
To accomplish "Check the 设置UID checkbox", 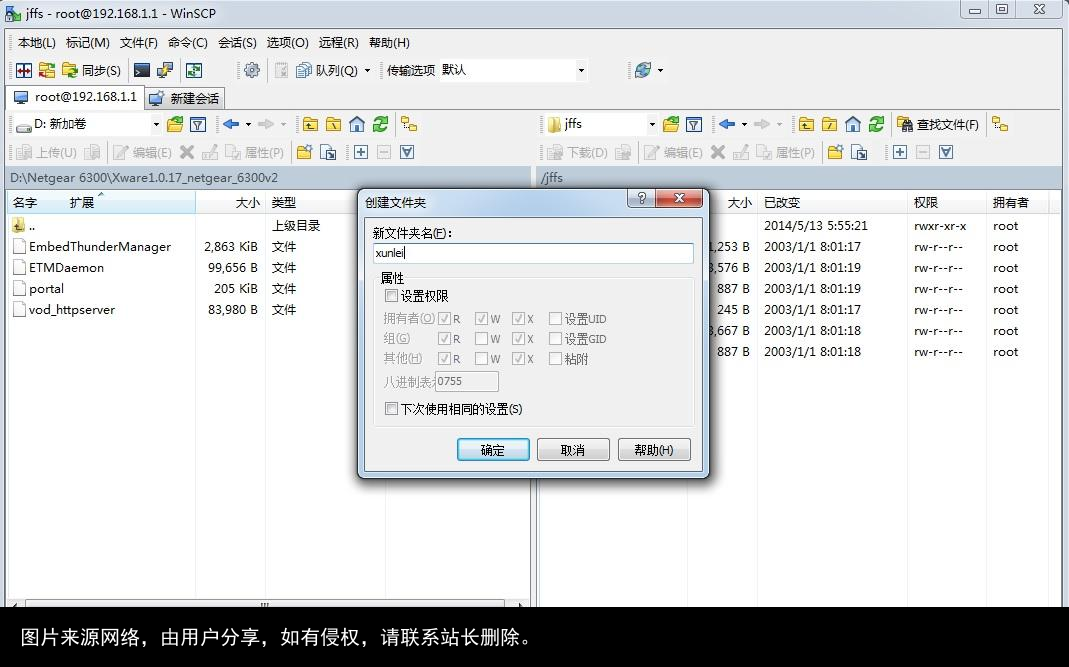I will (x=556, y=318).
